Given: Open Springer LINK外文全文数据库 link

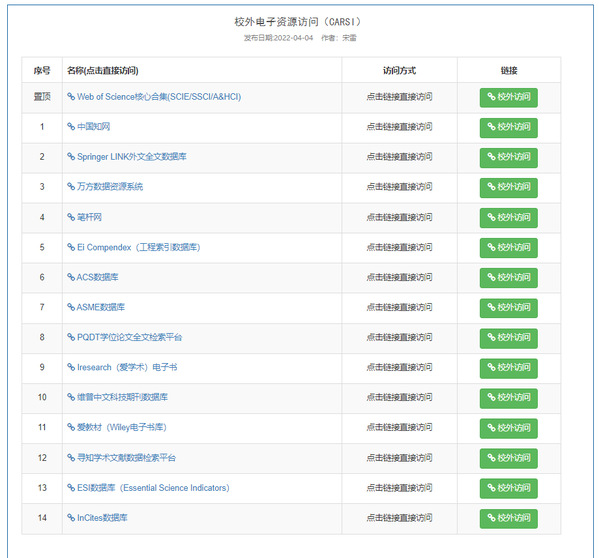Looking at the screenshot, I should coord(127,157).
